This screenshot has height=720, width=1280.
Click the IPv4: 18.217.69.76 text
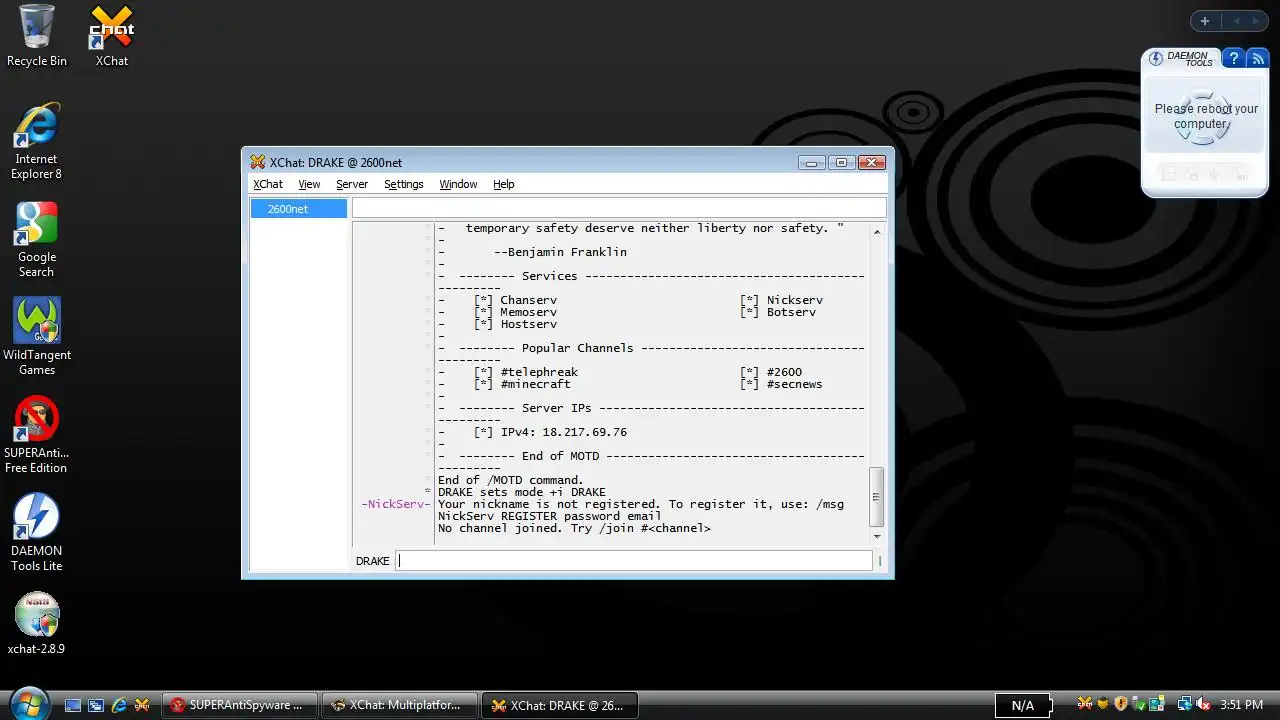tap(564, 432)
